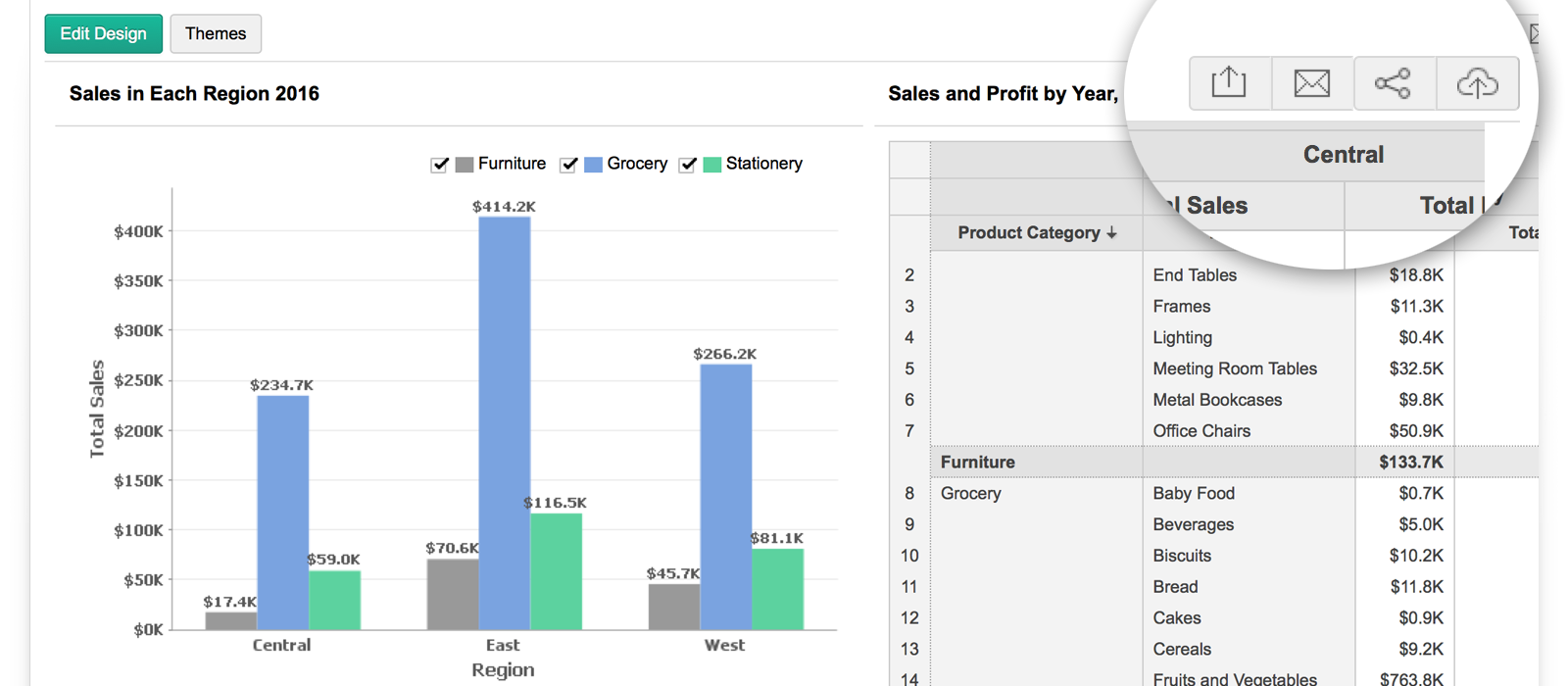Select the Grocery category cell

(971, 494)
